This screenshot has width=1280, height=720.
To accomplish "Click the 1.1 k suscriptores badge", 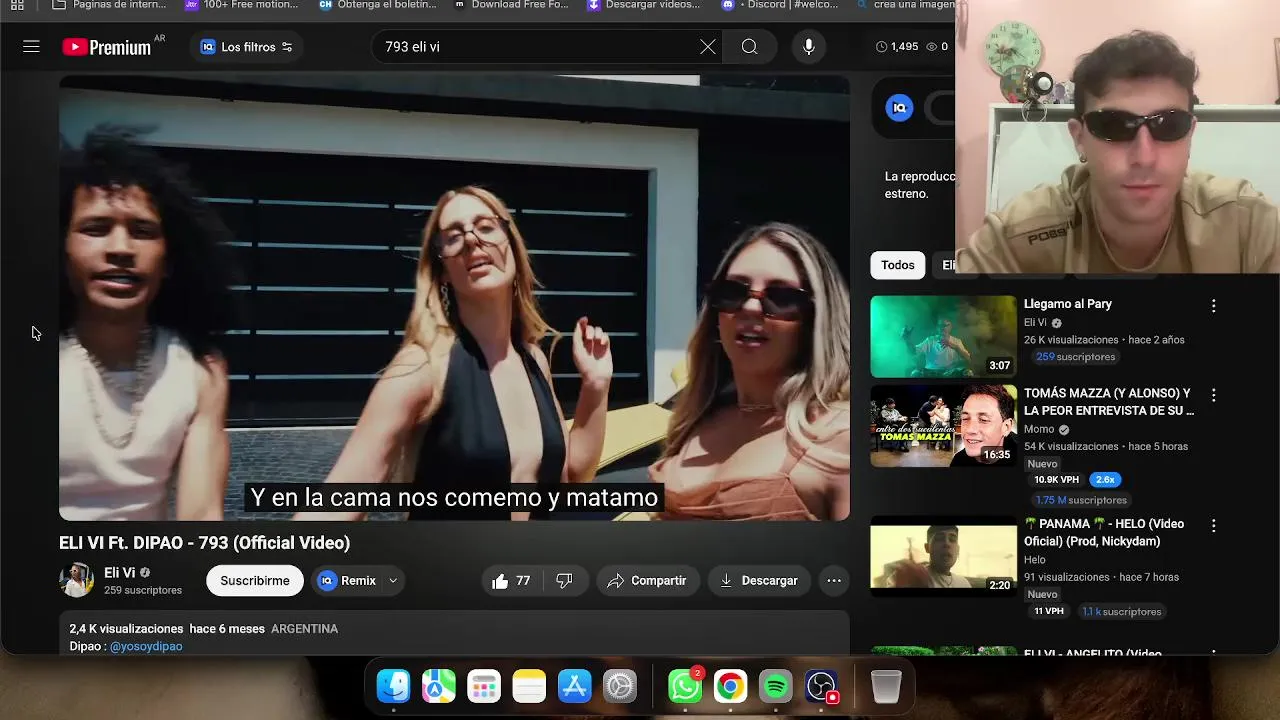I will pyautogui.click(x=1121, y=611).
